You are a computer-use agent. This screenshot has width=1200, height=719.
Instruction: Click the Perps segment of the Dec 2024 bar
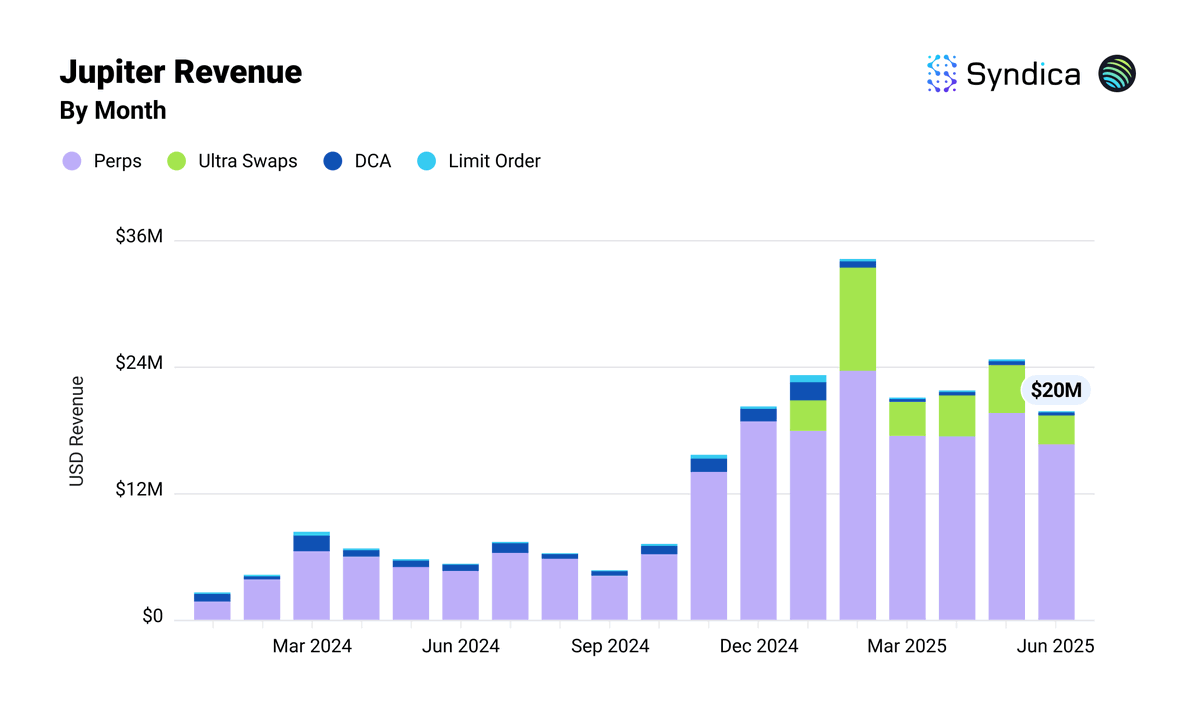click(759, 521)
